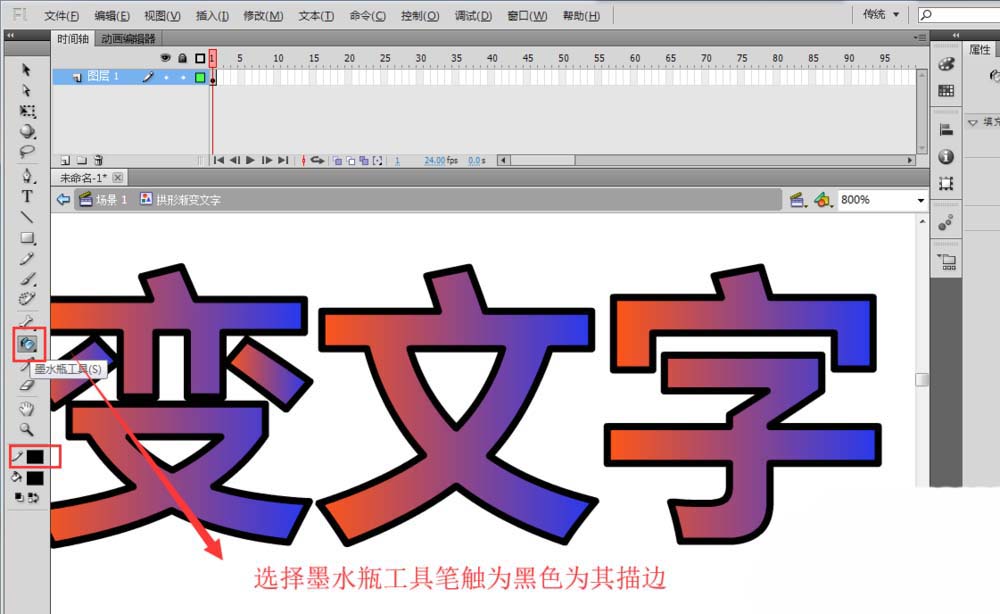1000x614 pixels.
Task: Select the Hand tool
Action: (x=27, y=409)
